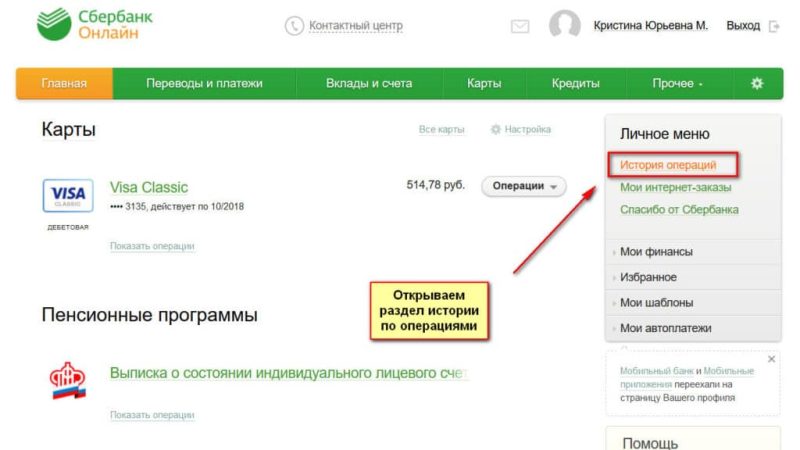Open Переводы и платежи tab
Viewport: 800px width, 450px height.
(x=204, y=83)
